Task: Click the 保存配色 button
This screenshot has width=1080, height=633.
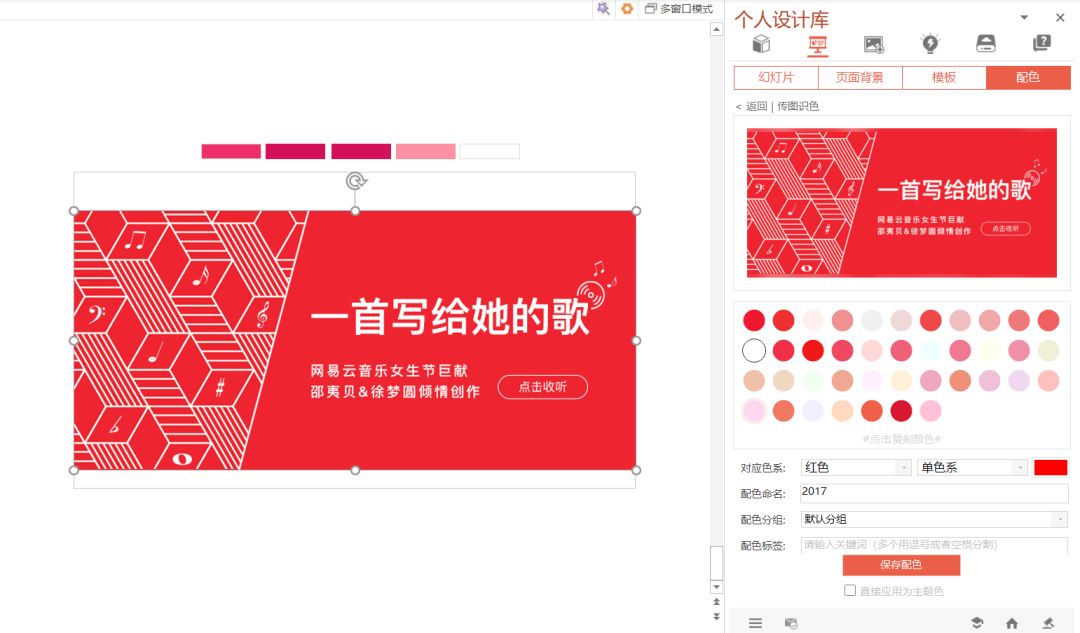Action: point(901,565)
